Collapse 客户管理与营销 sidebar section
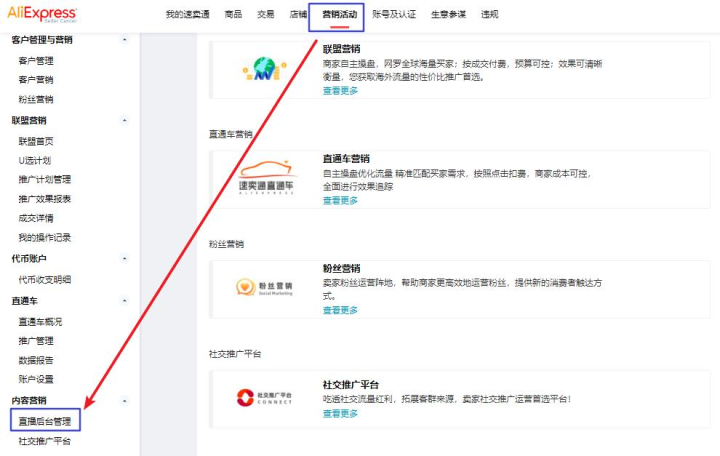This screenshot has height=456, width=720. pyautogui.click(x=124, y=40)
